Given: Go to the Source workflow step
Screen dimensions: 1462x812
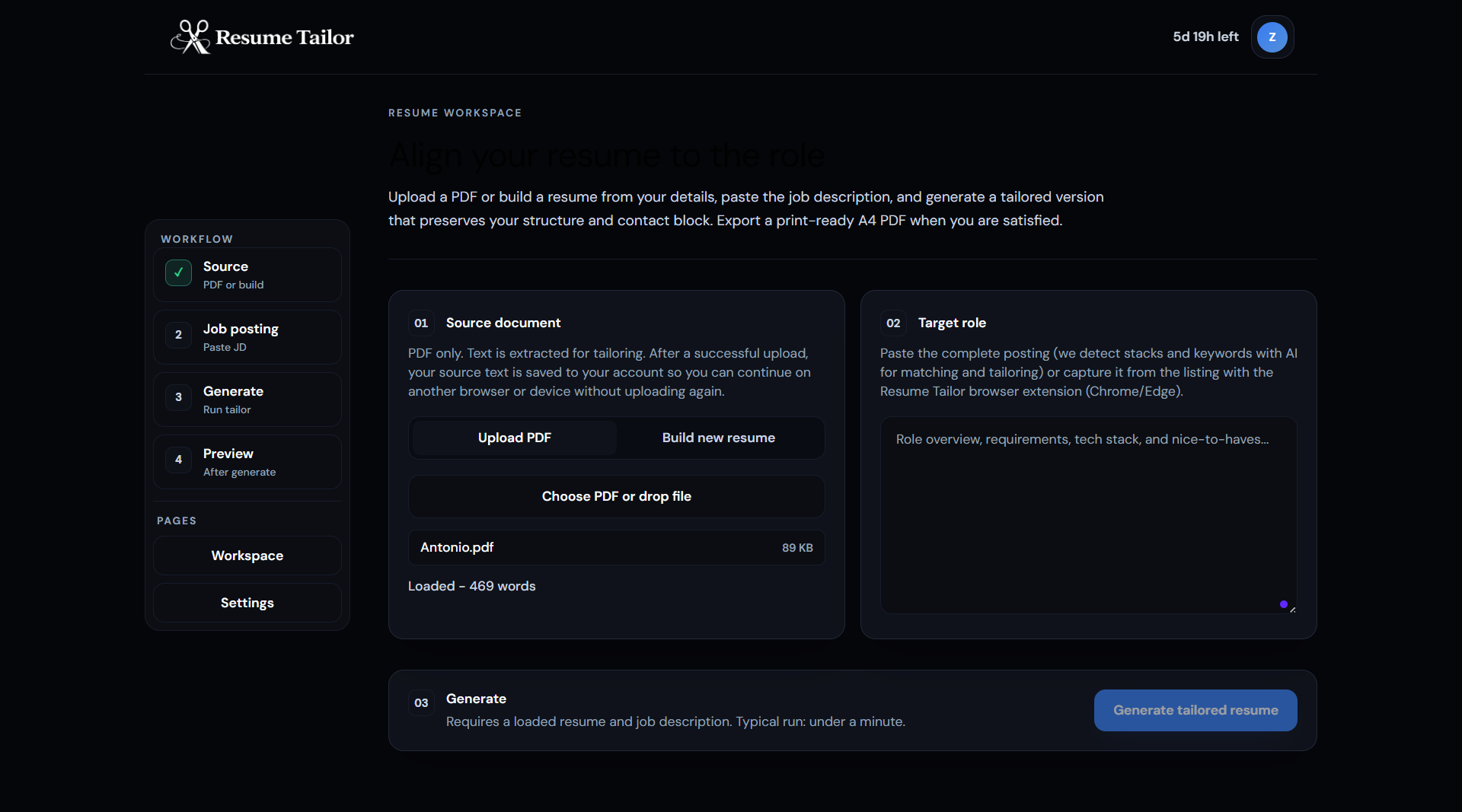Looking at the screenshot, I should pyautogui.click(x=247, y=275).
